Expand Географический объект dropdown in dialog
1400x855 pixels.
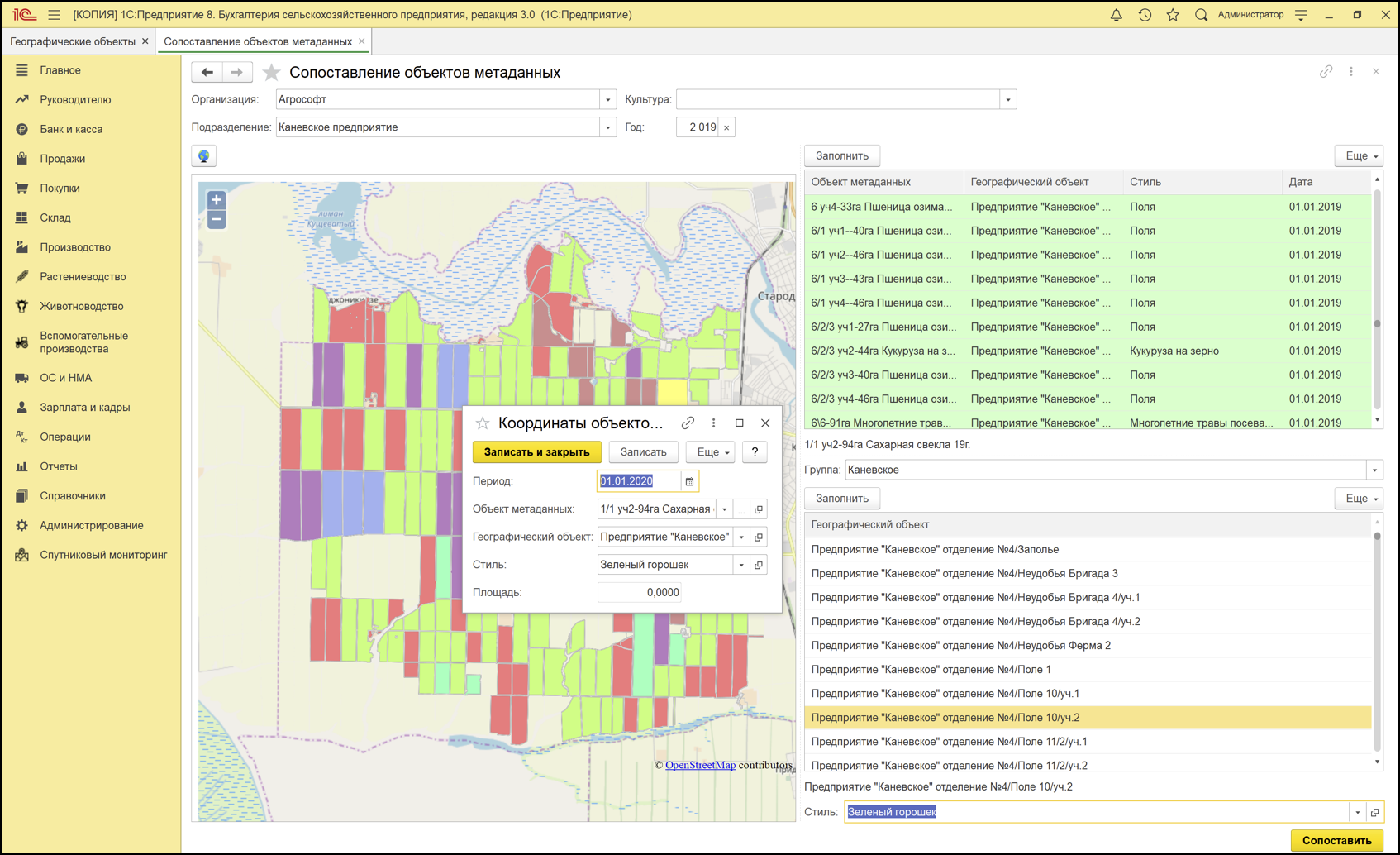coord(741,537)
